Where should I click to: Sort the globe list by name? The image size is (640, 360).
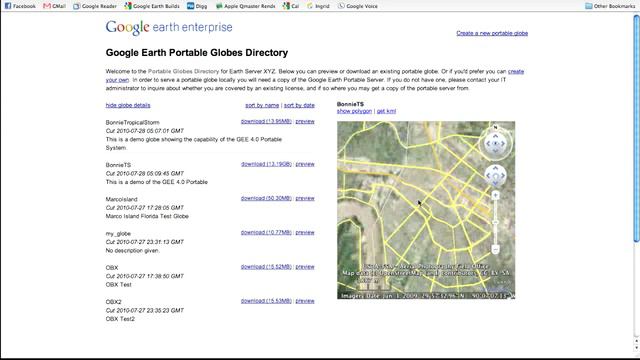262,105
